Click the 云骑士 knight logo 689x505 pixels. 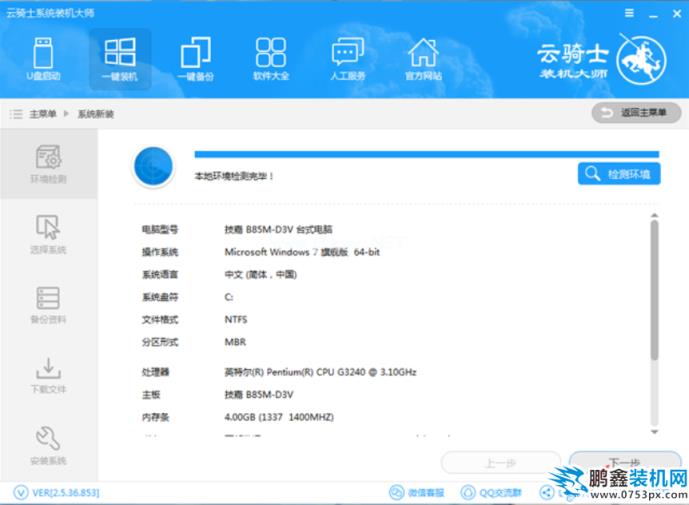coord(641,60)
